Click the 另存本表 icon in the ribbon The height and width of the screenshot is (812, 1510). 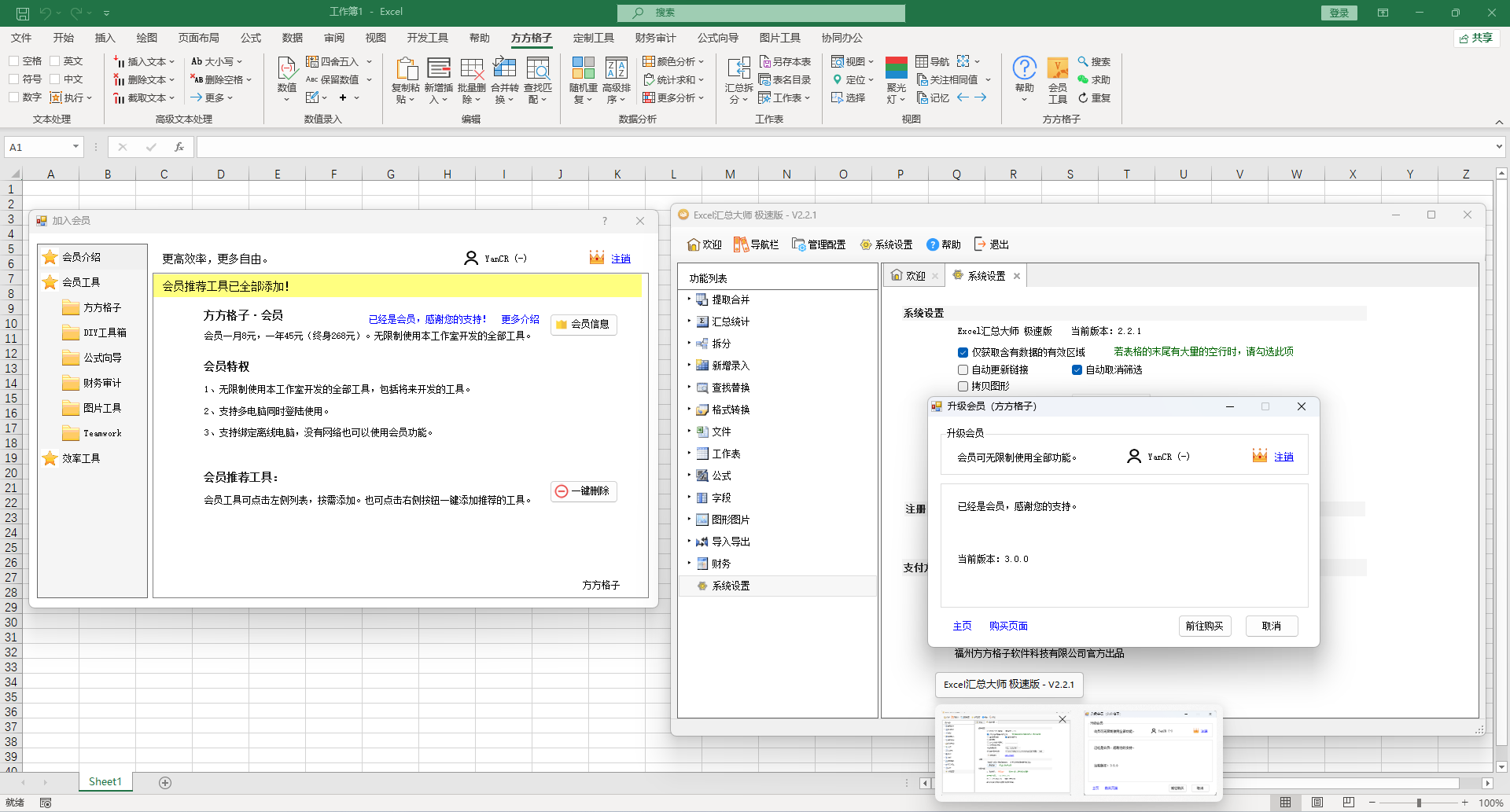coord(765,61)
